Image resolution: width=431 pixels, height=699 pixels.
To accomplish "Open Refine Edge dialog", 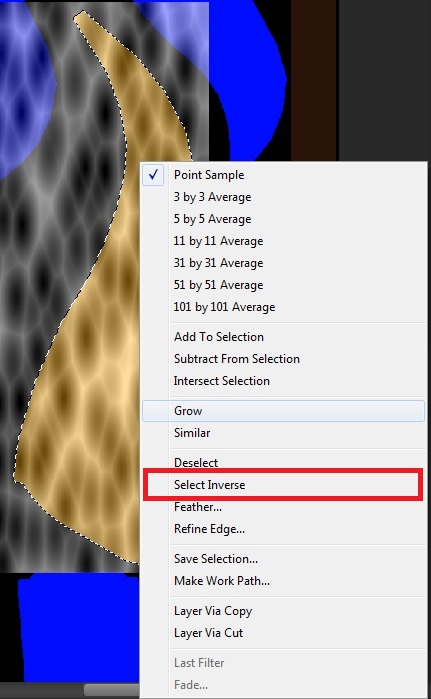I will tap(283, 529).
